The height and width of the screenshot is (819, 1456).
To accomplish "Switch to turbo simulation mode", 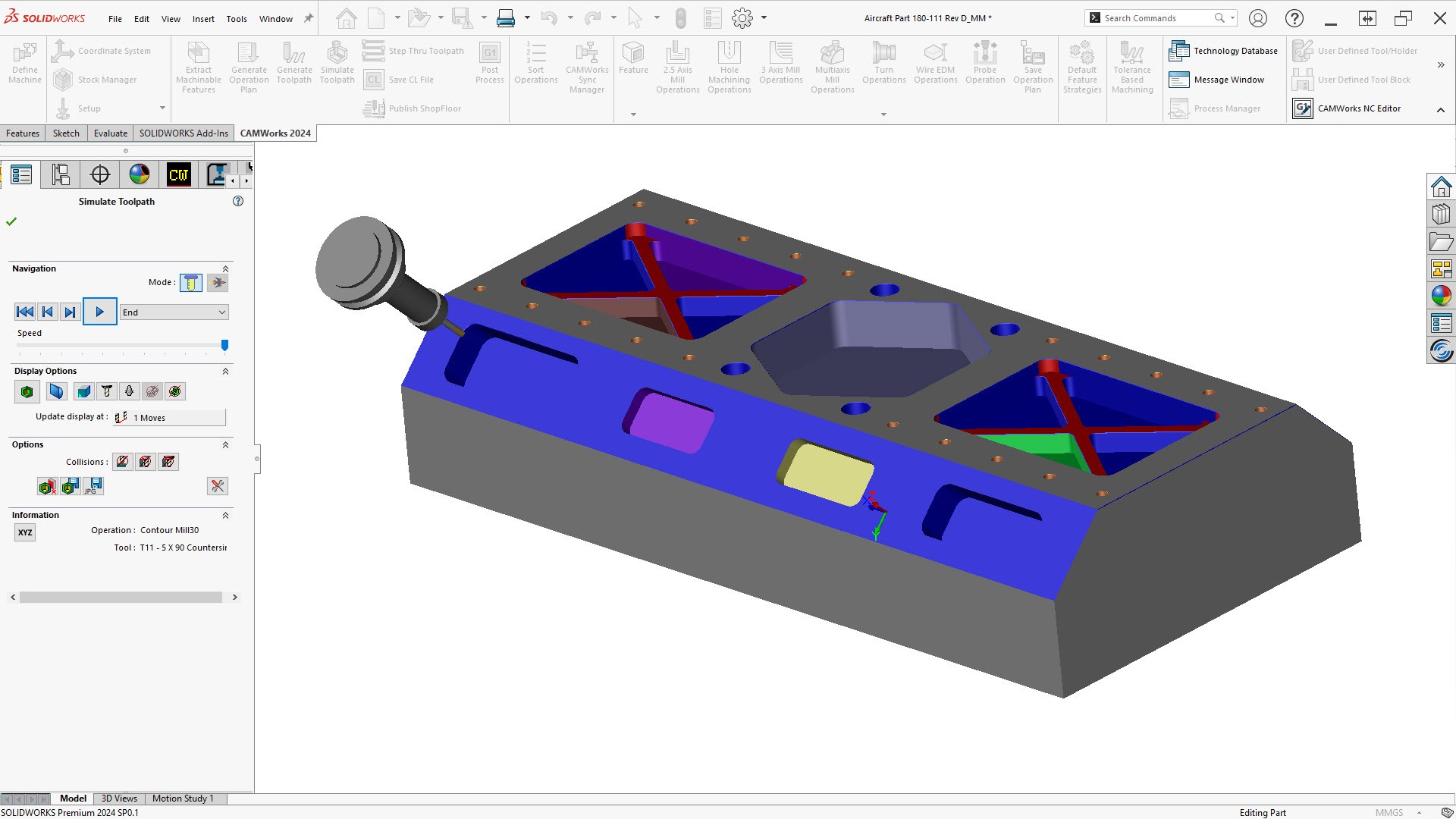I will point(218,283).
